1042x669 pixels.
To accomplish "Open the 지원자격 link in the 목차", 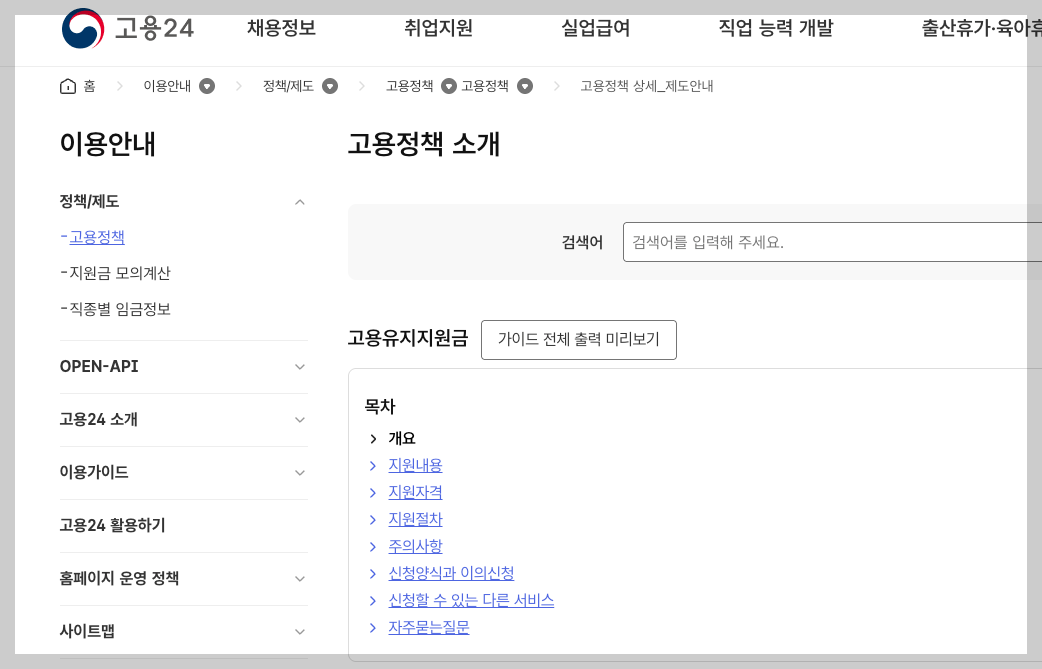I will [414, 492].
